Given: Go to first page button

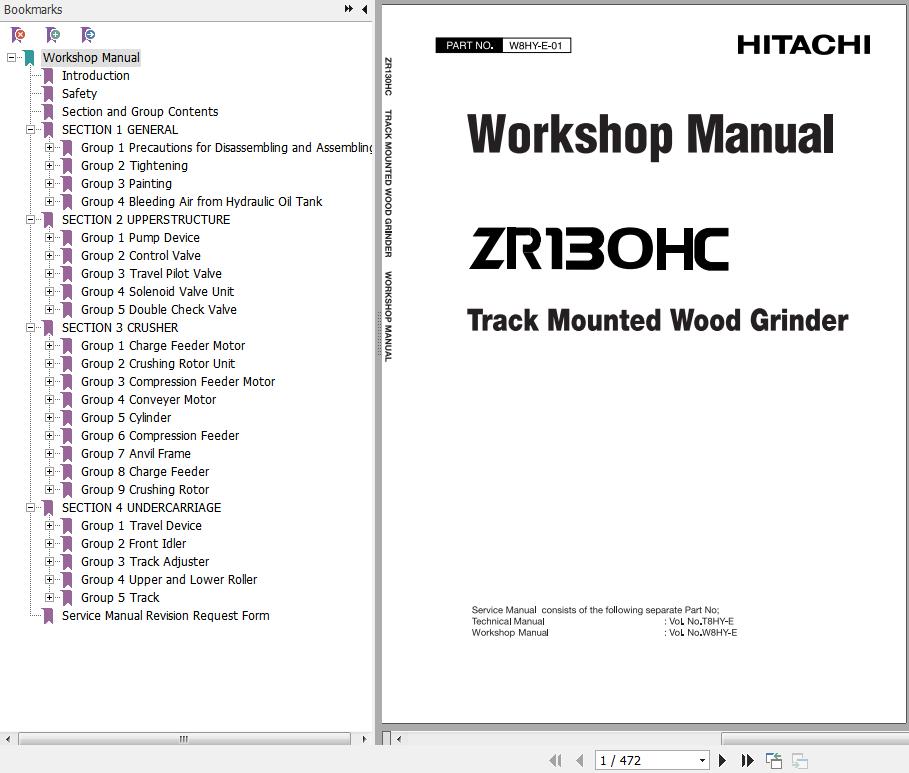Looking at the screenshot, I should click(555, 760).
